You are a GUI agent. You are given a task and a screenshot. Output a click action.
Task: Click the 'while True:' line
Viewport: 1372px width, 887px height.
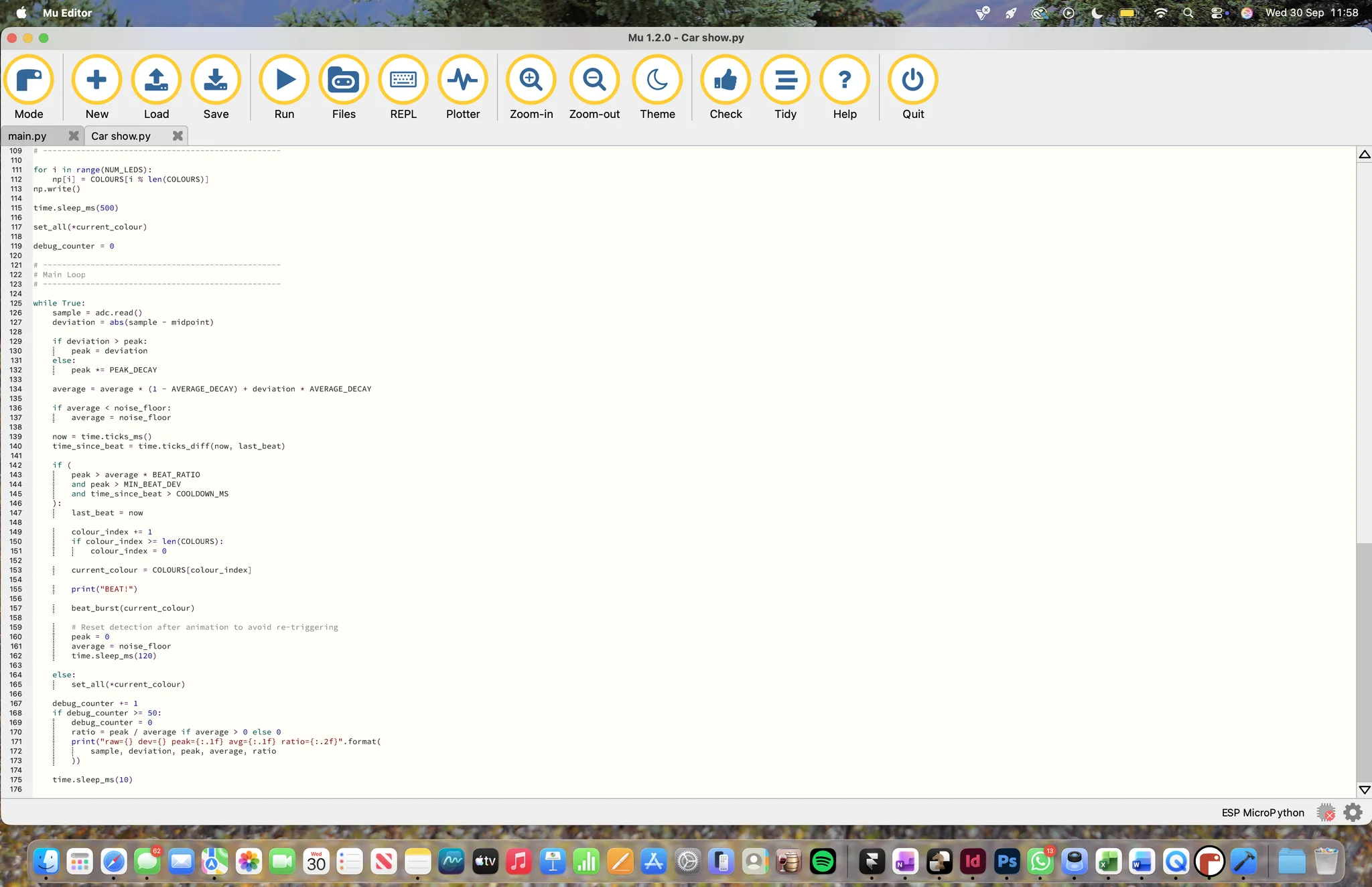[x=59, y=303]
